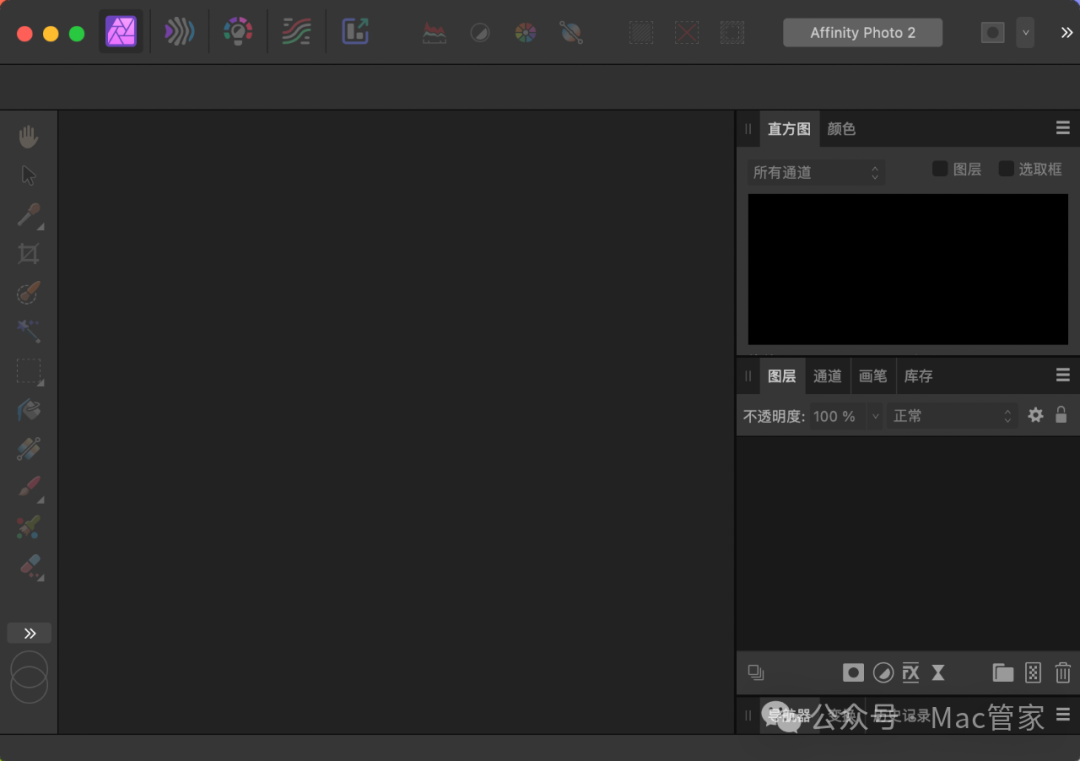Open the 正常 blend mode dropdown
The height and width of the screenshot is (761, 1080).
pyautogui.click(x=952, y=416)
